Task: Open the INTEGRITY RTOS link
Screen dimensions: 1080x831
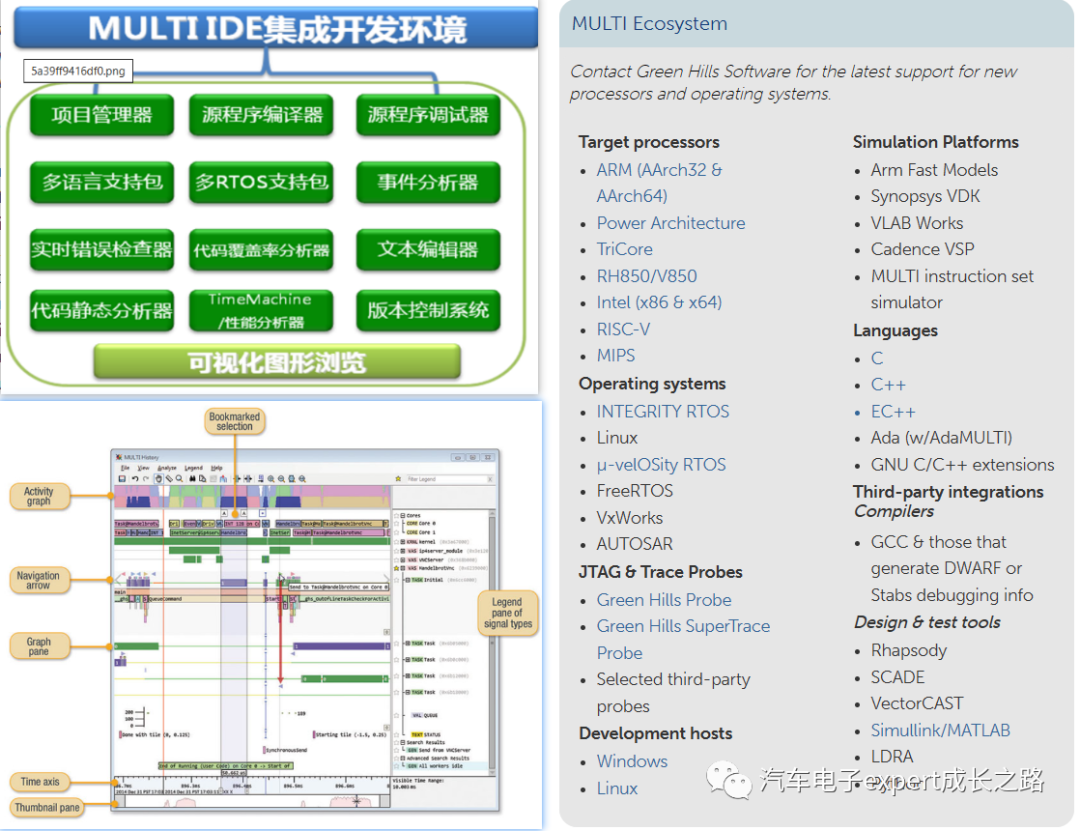Action: pos(663,411)
